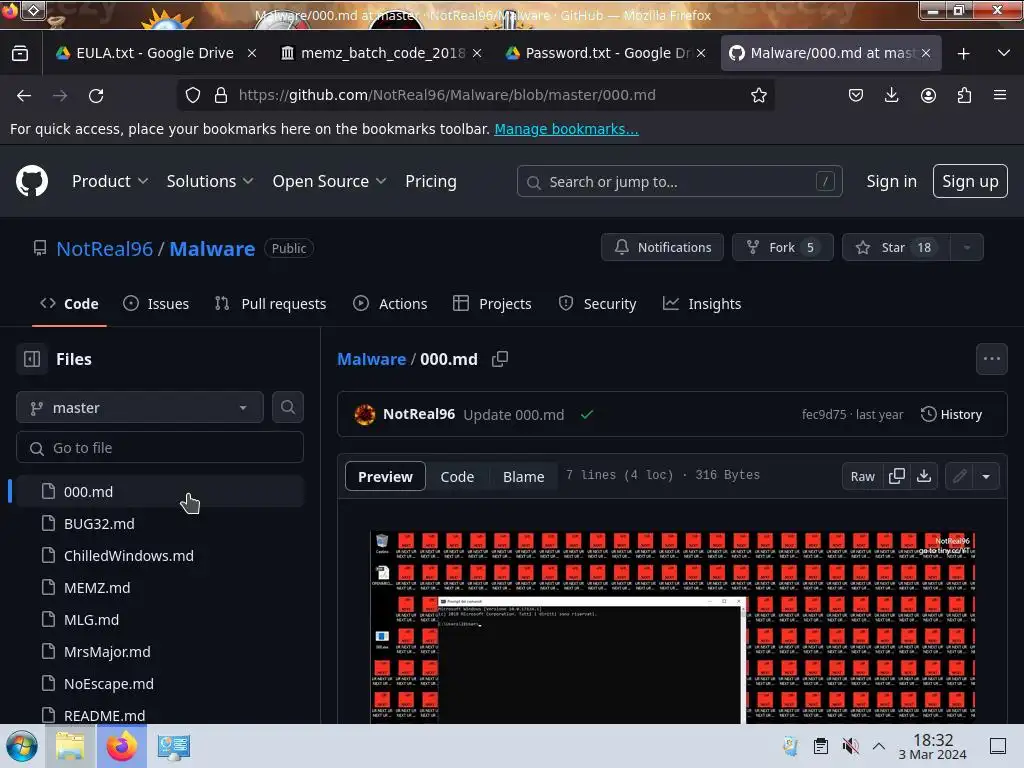
Task: Open the Security tab
Action: tap(597, 304)
